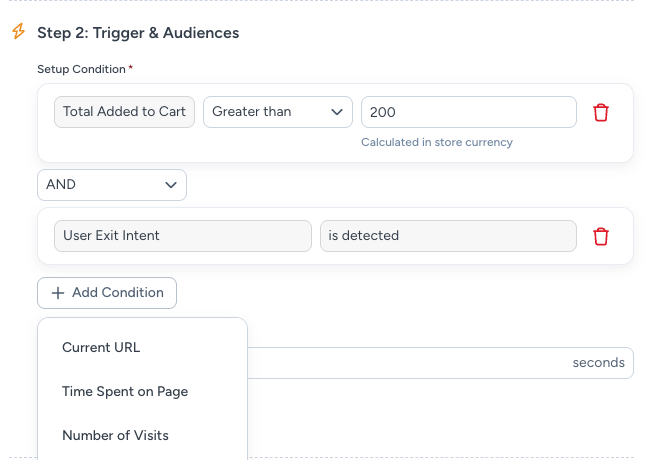Click the lightning bolt icon beside Step 2

(17, 32)
